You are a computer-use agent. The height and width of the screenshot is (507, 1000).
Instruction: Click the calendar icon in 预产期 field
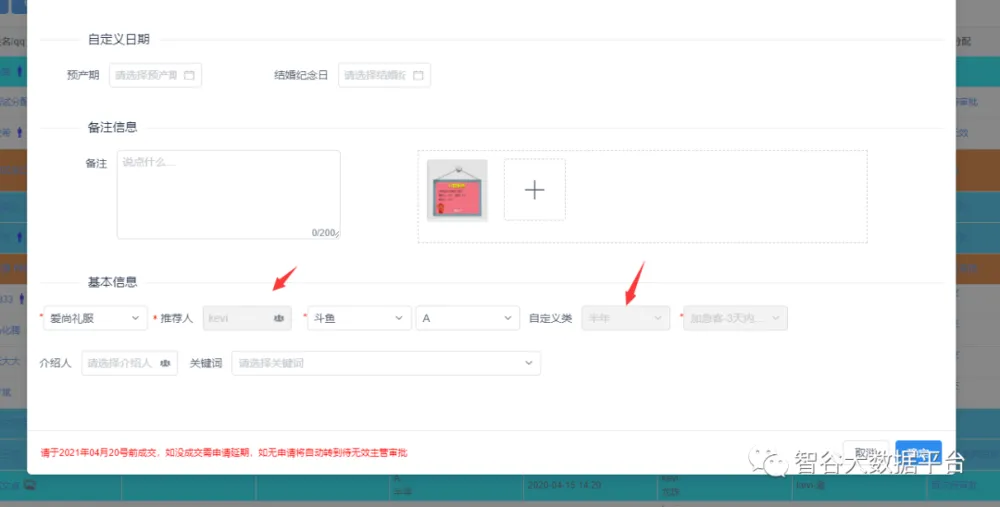click(190, 75)
